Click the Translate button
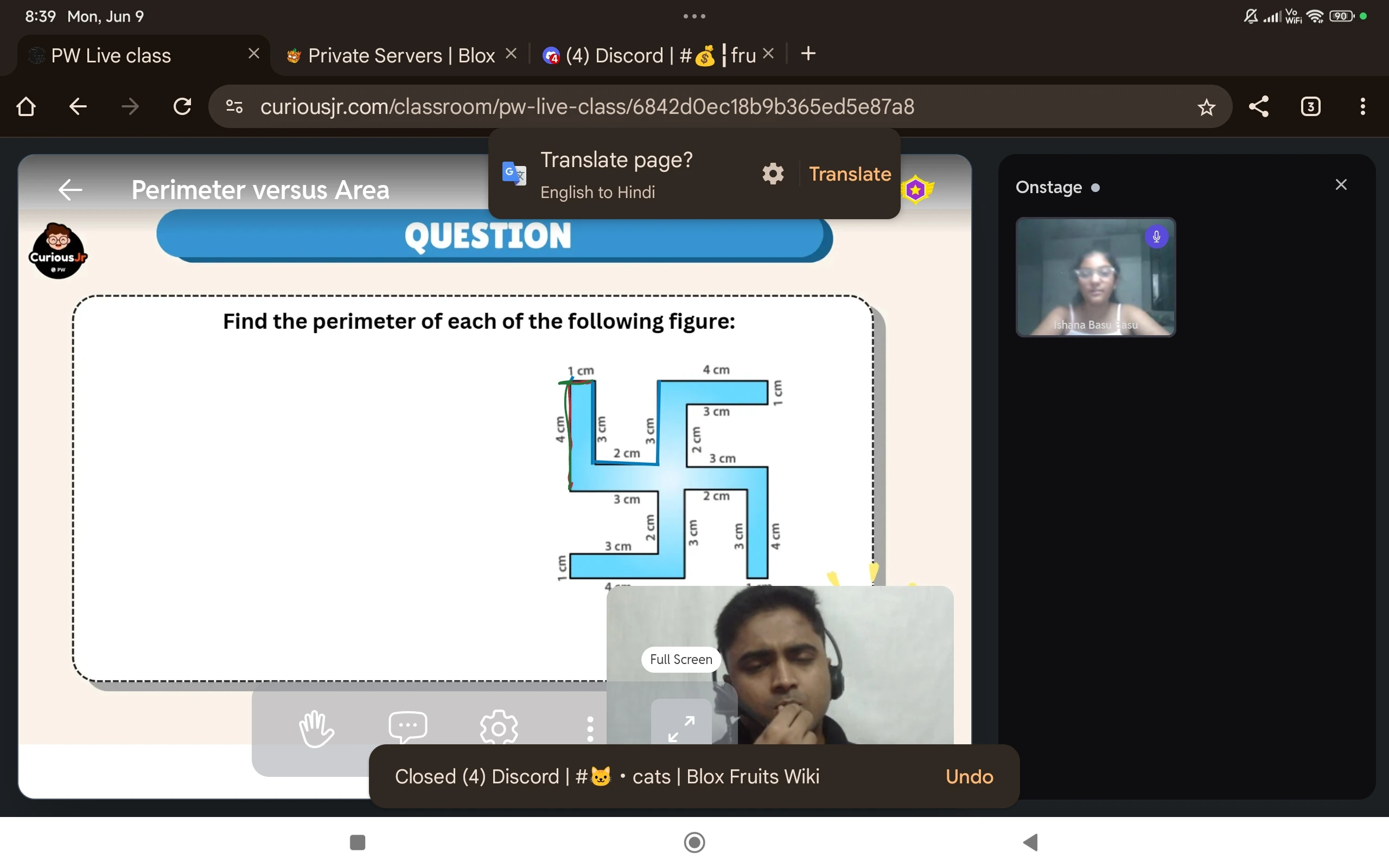The image size is (1389, 868). tap(850, 174)
